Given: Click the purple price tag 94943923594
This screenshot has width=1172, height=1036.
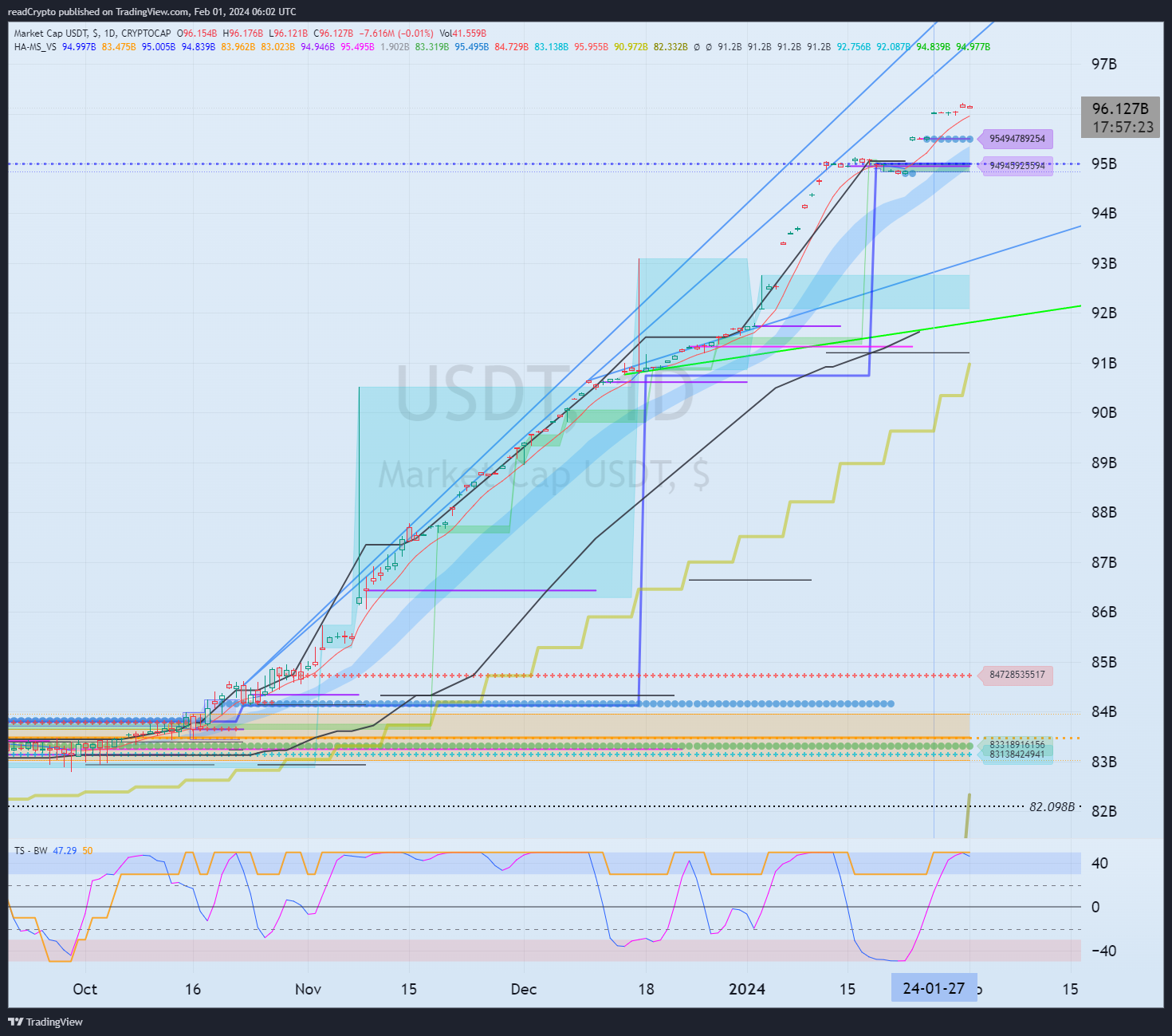Looking at the screenshot, I should (x=1017, y=166).
